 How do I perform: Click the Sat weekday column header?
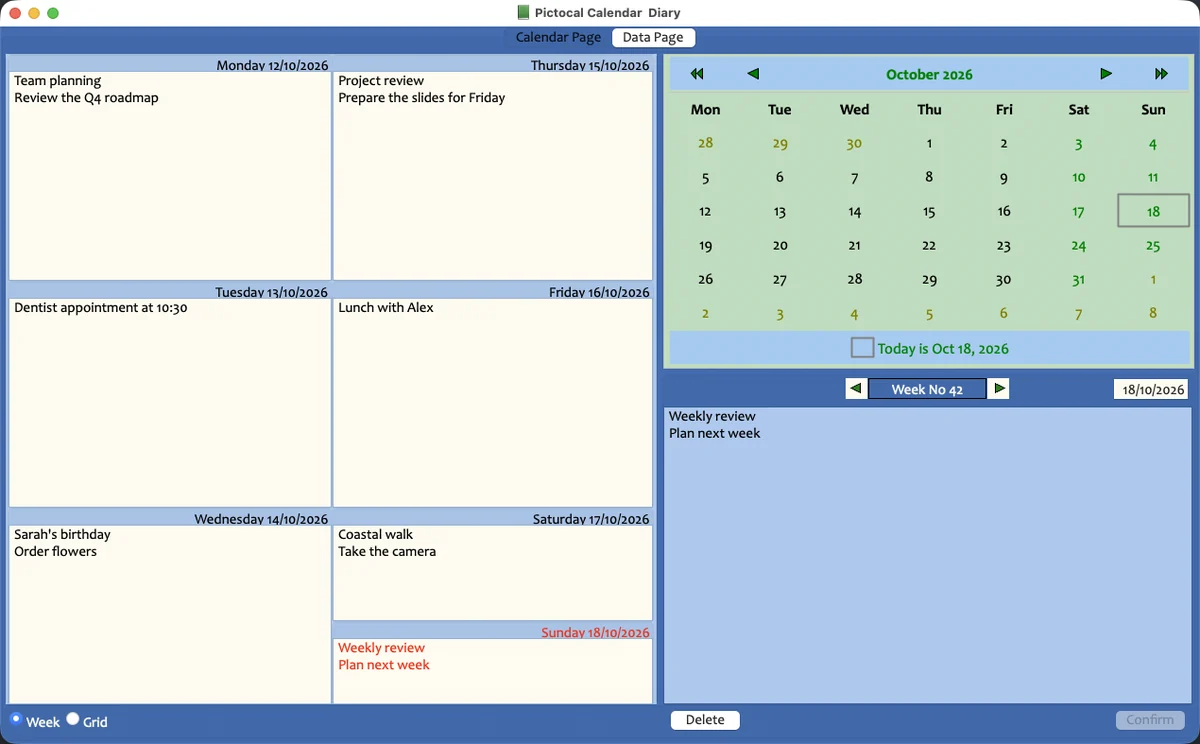pos(1078,109)
